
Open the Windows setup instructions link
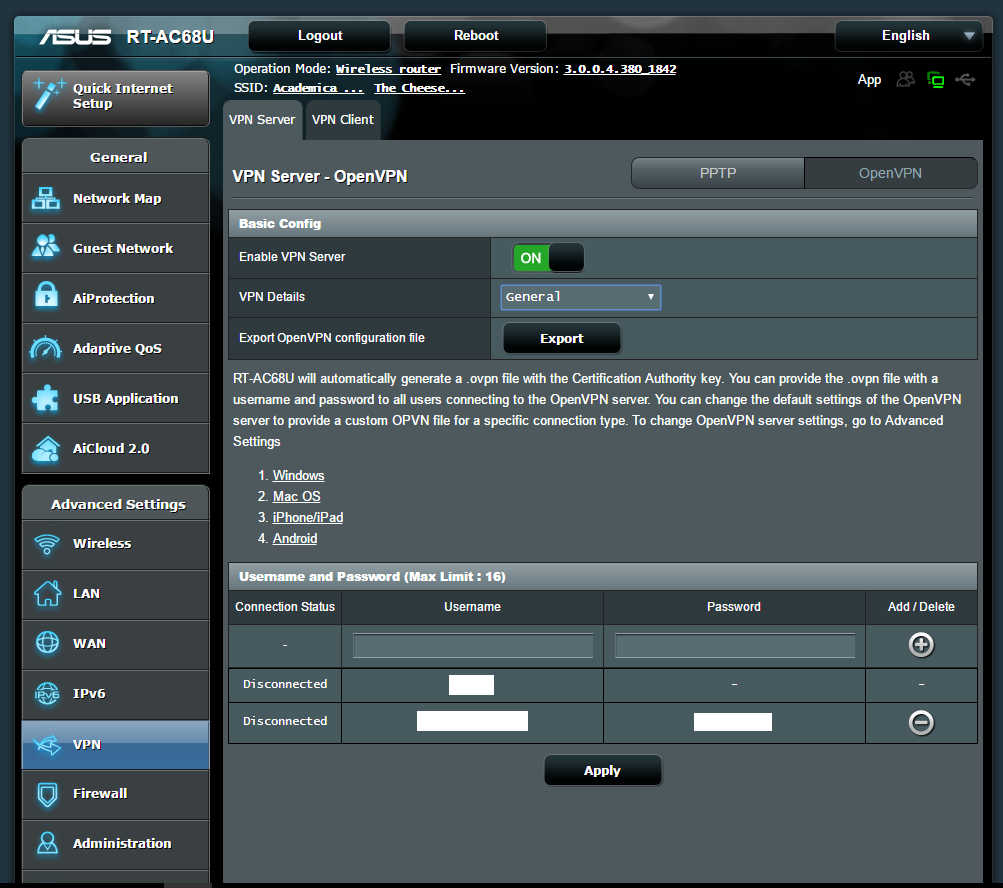(x=298, y=475)
